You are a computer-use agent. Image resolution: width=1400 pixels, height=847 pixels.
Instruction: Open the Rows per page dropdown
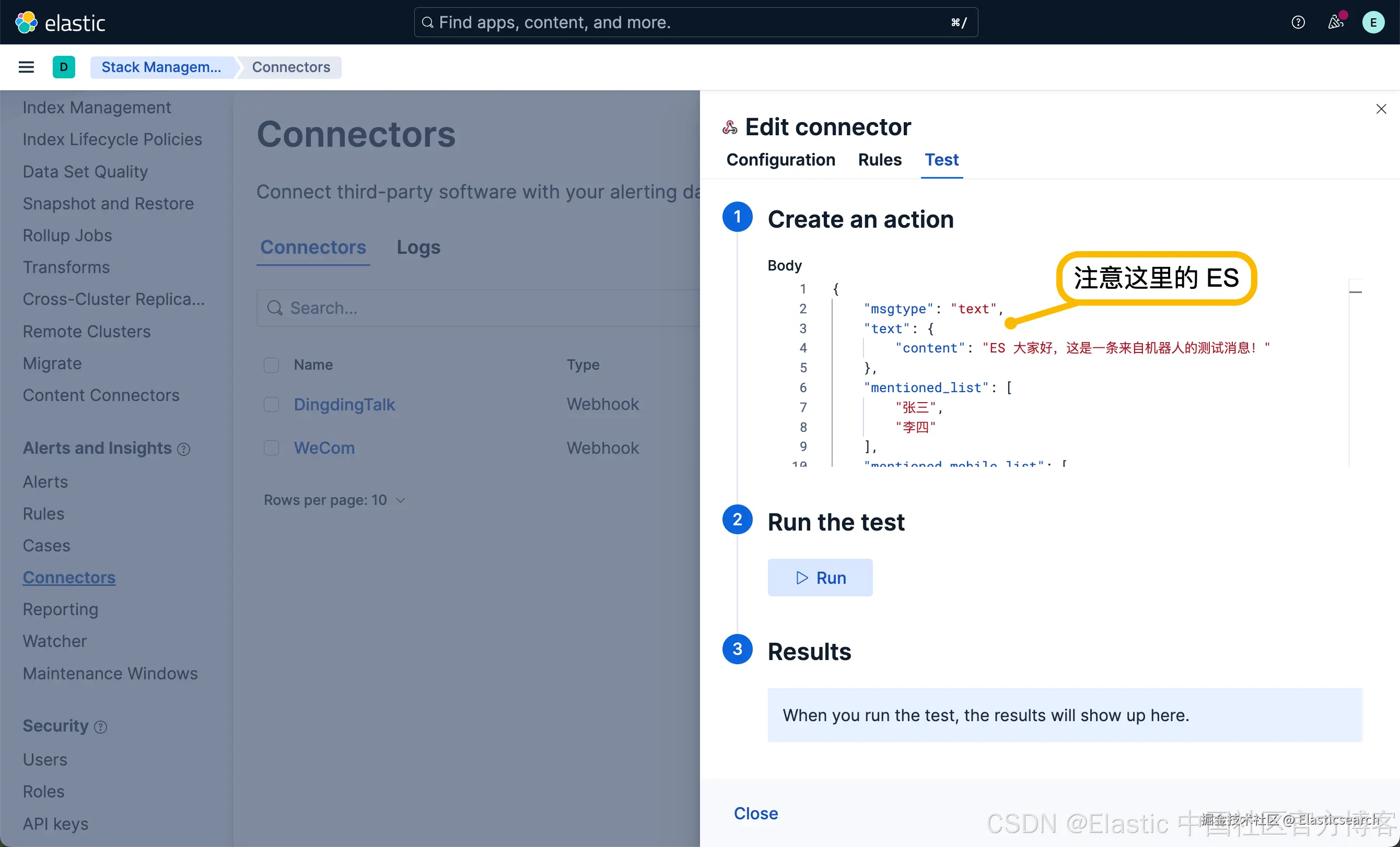[x=334, y=500]
